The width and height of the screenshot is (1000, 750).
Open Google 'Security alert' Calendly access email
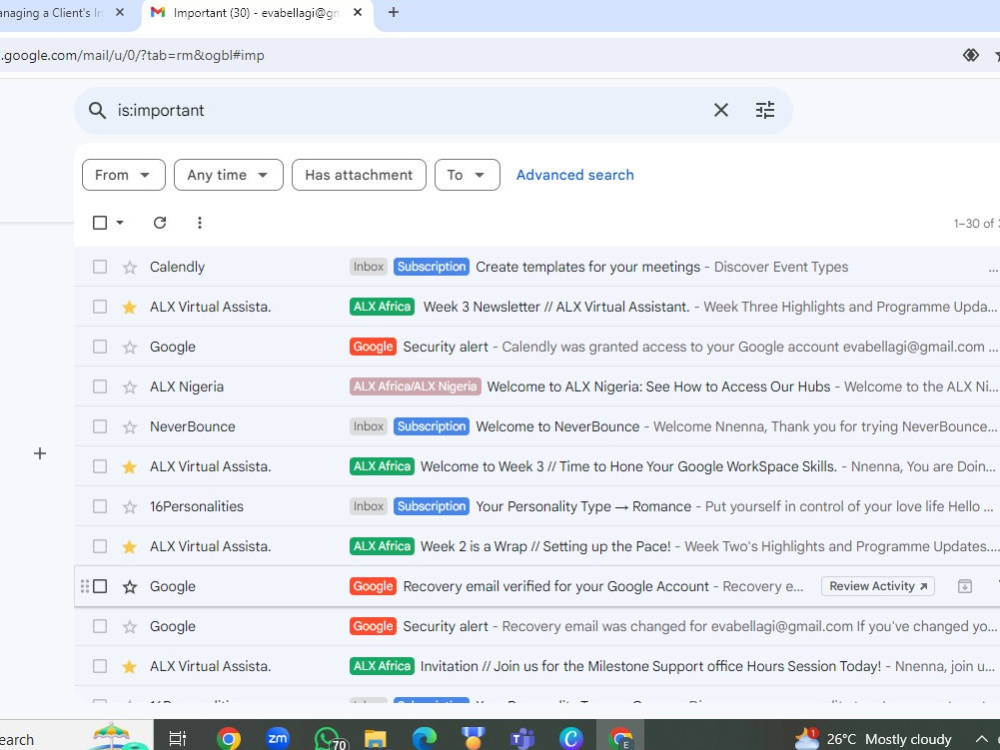(x=445, y=346)
